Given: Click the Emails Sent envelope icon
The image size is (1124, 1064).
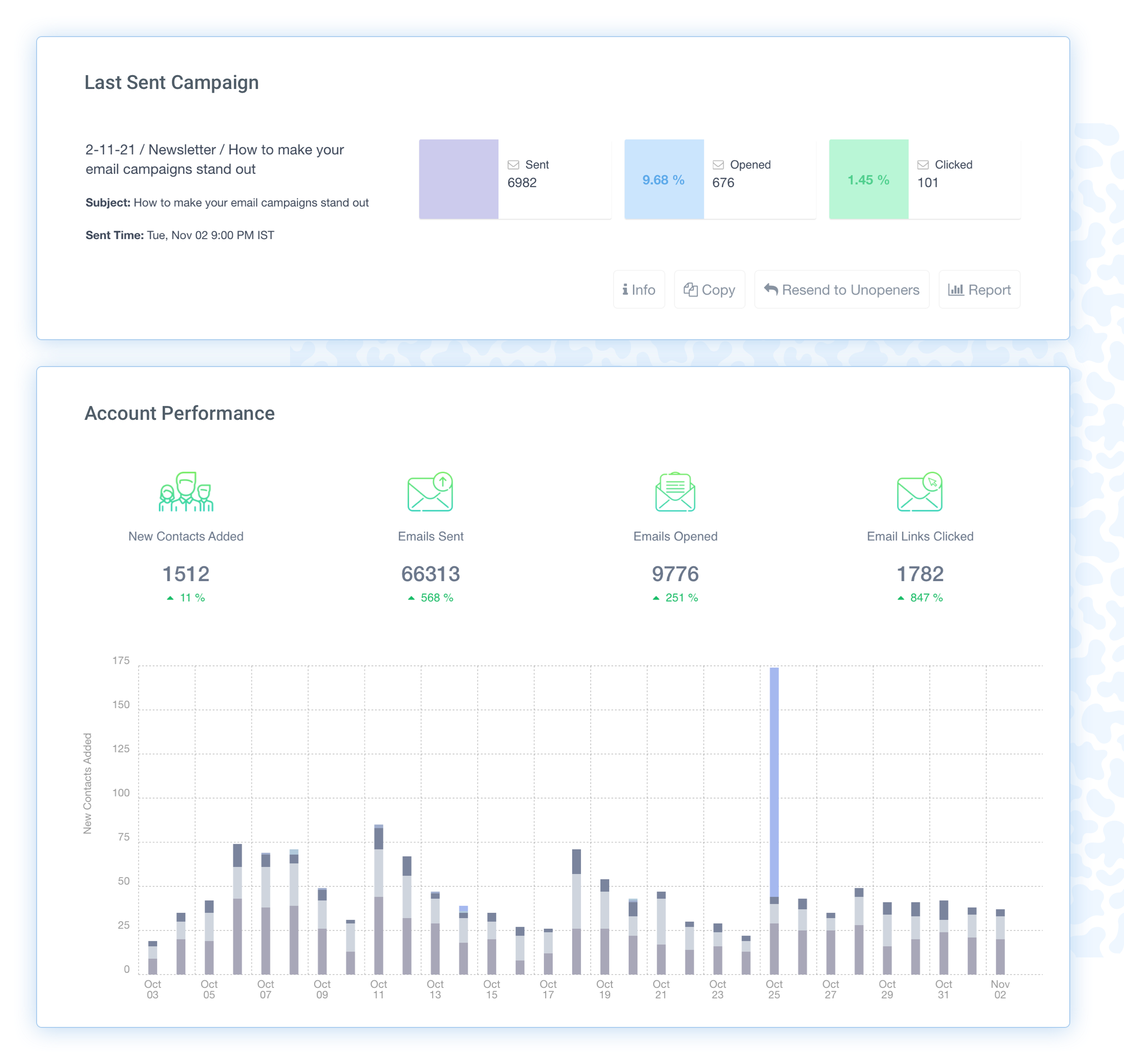Looking at the screenshot, I should click(430, 492).
